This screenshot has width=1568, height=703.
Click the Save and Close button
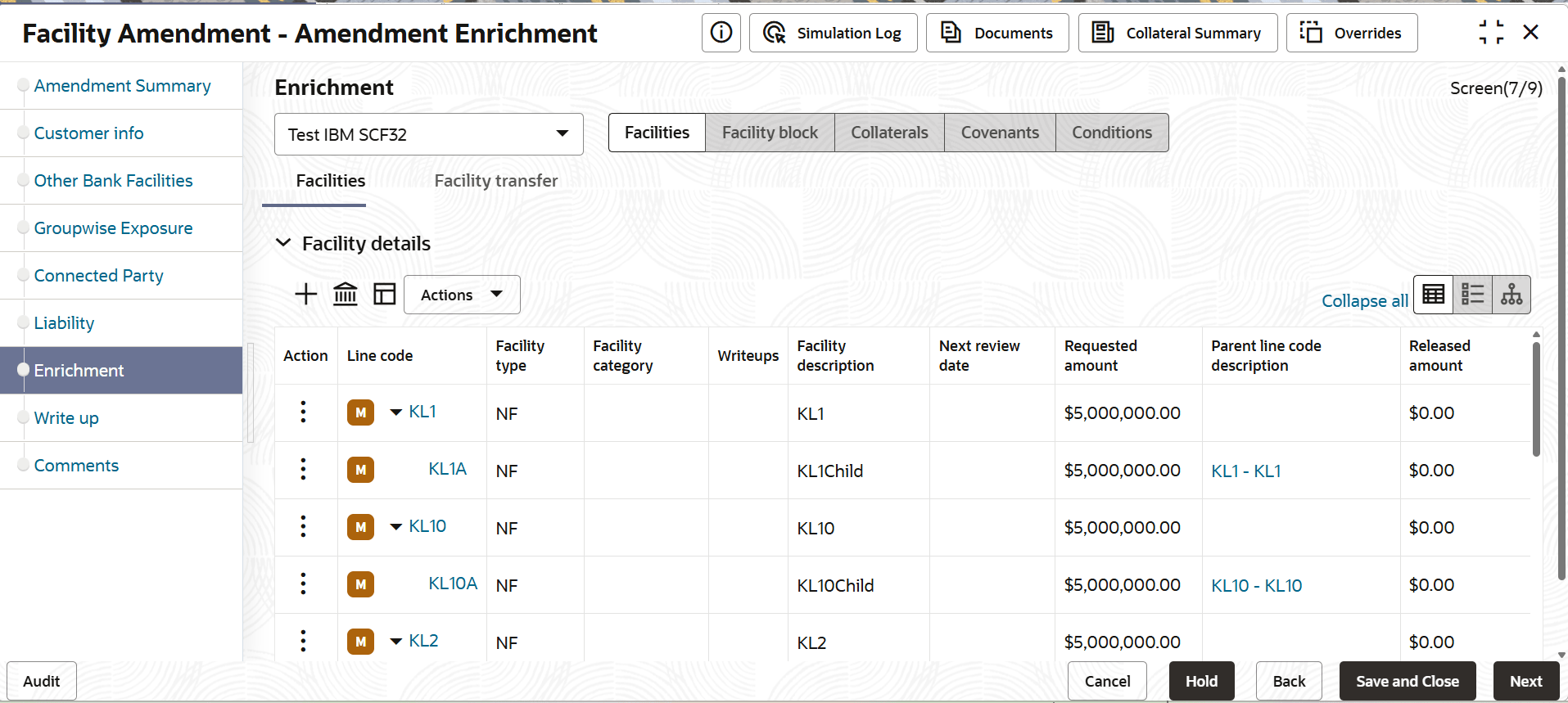click(x=1407, y=681)
